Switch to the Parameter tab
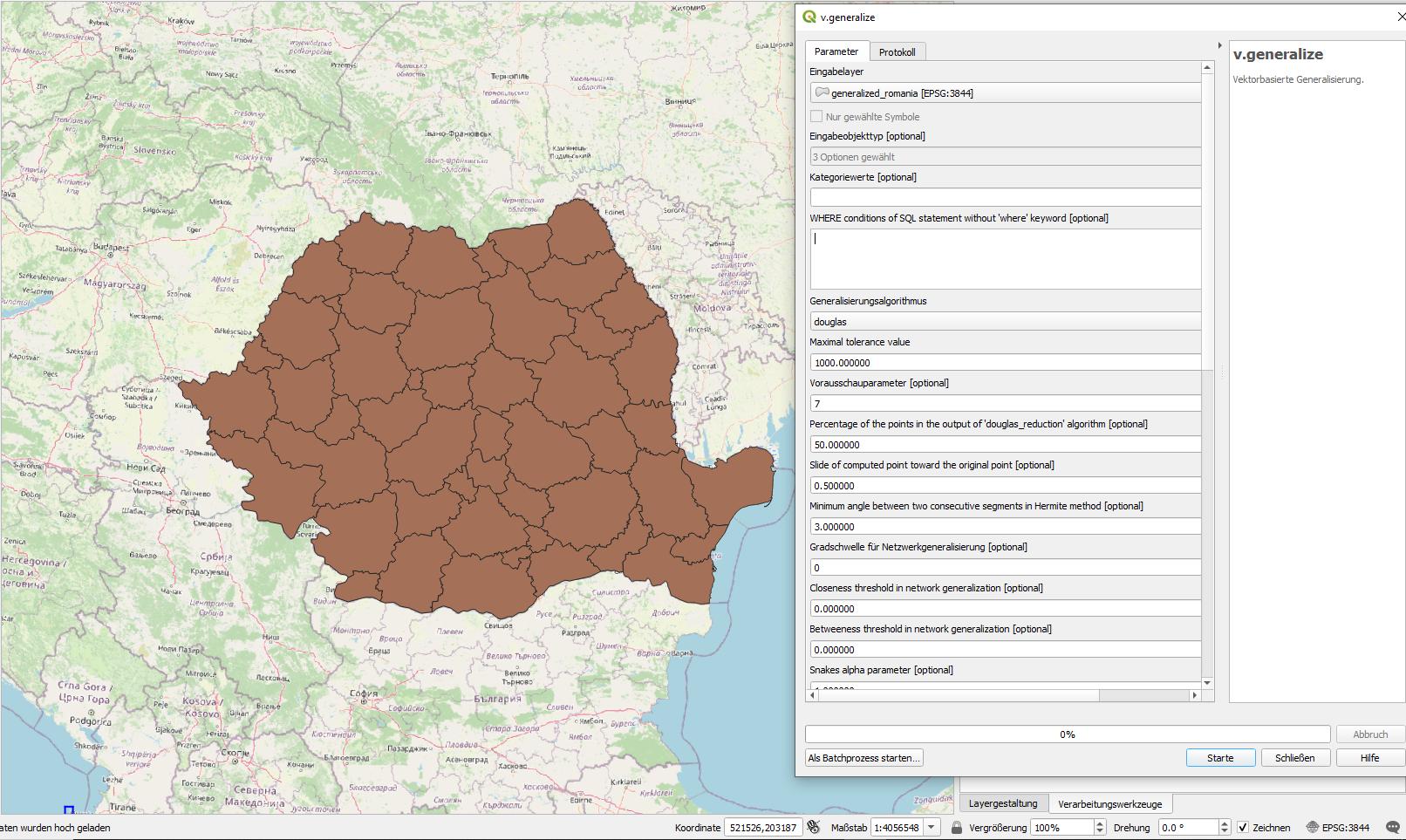Viewport: 1406px width, 840px height. tap(836, 51)
